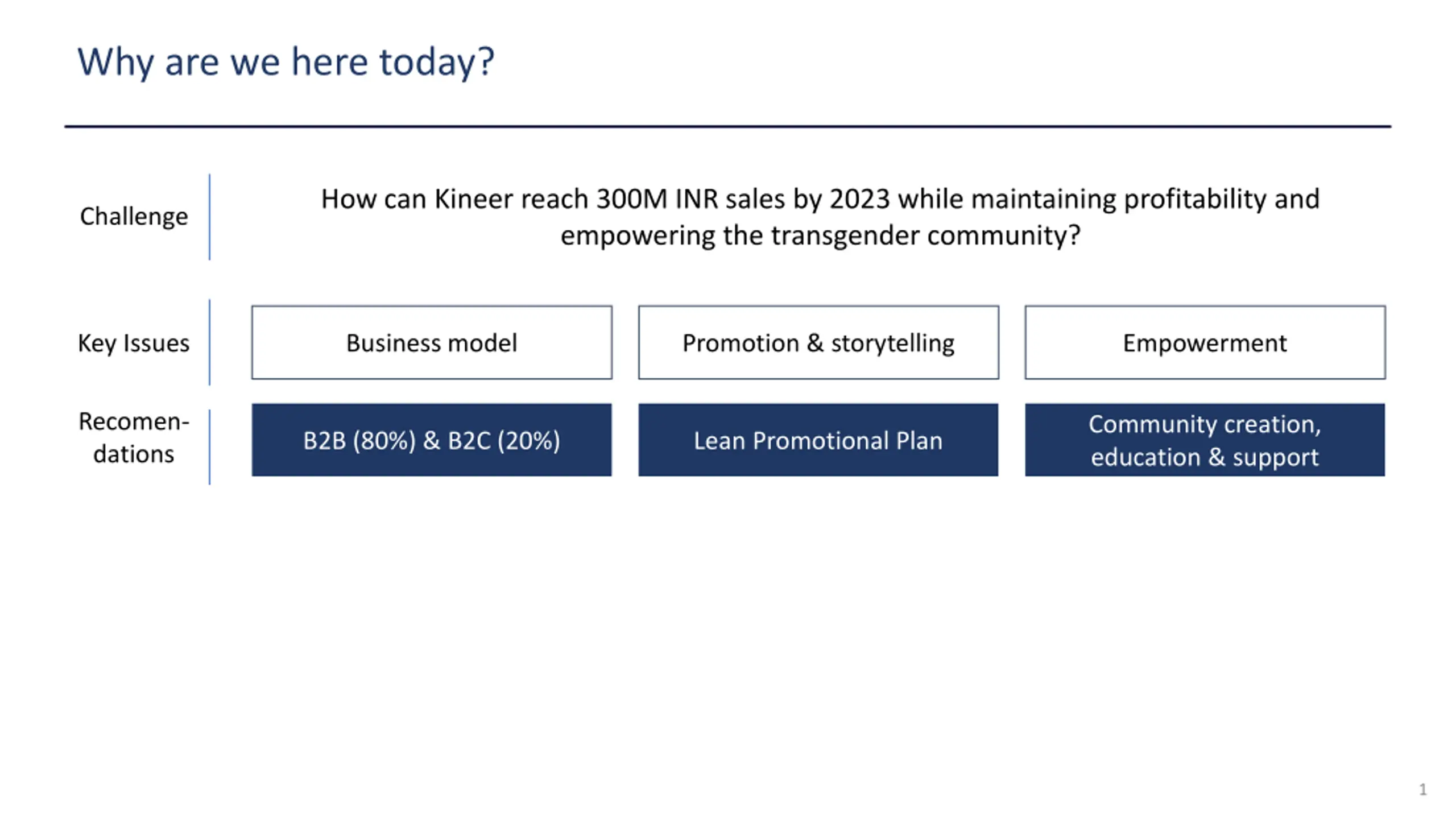Select the 'Lean Promotional Plan' box
This screenshot has height=819, width=1456.
[818, 440]
